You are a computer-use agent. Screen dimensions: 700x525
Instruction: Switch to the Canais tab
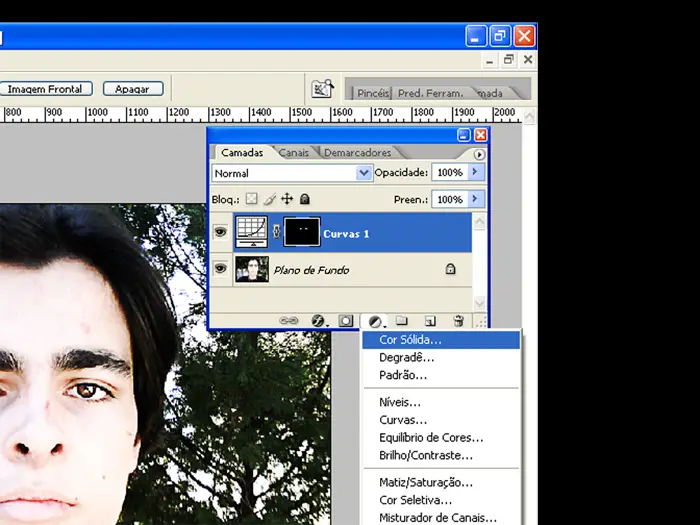tap(293, 153)
